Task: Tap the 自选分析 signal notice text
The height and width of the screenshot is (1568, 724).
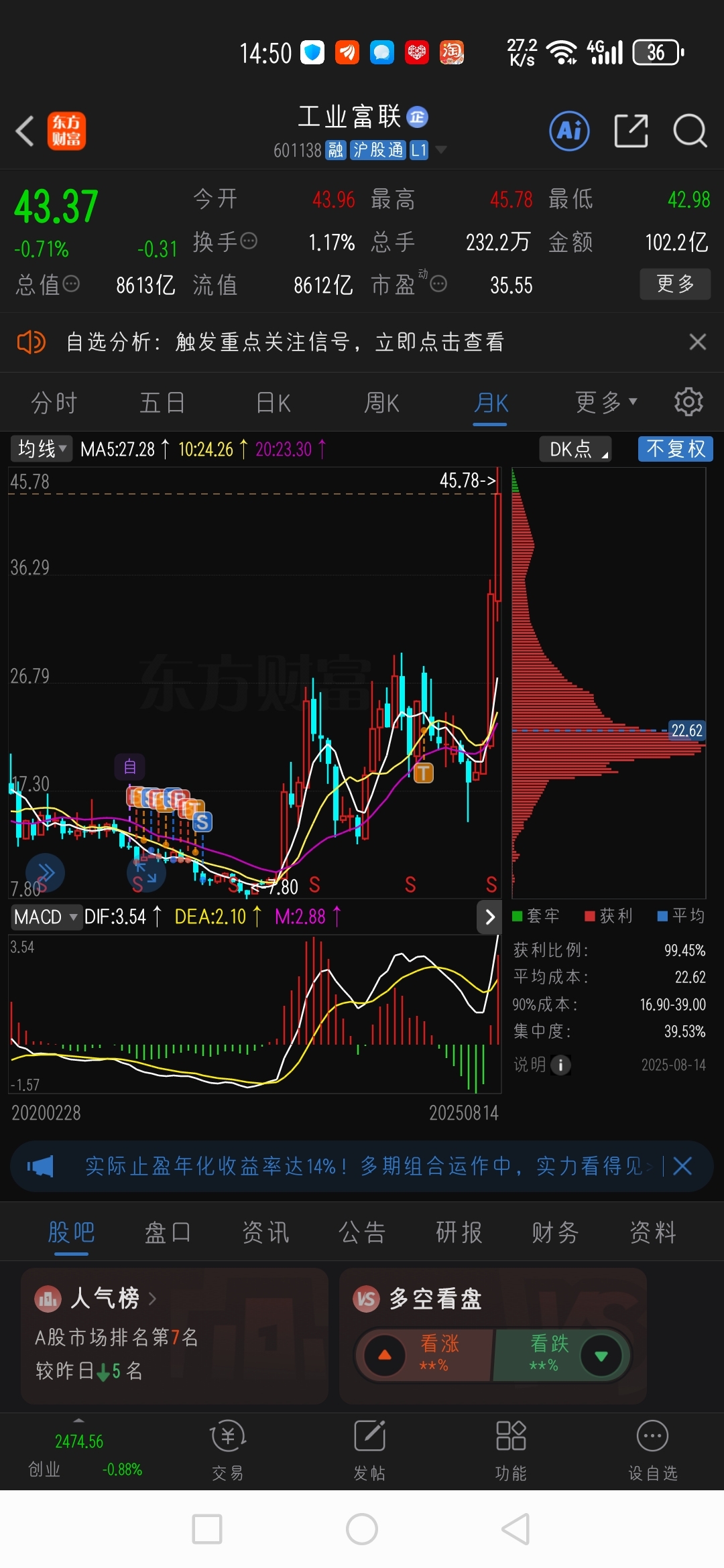Action: (285, 342)
